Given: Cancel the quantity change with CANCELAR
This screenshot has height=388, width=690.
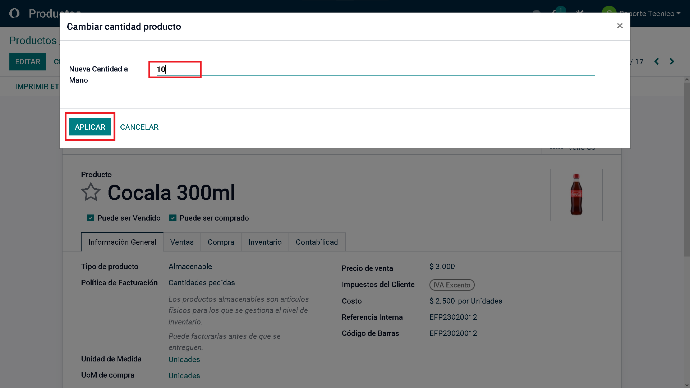Looking at the screenshot, I should click(139, 127).
